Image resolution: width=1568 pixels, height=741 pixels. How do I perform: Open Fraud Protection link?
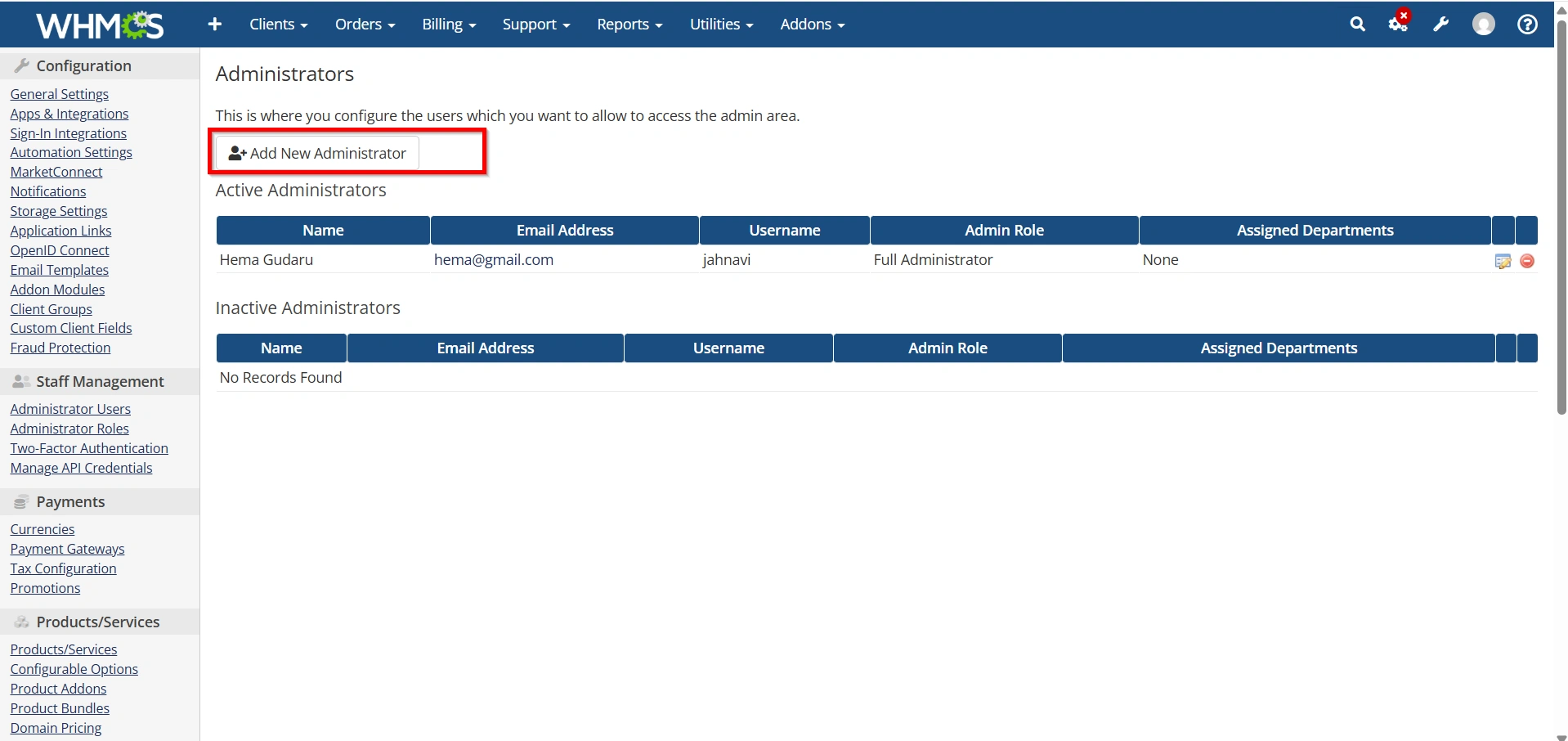tap(60, 348)
